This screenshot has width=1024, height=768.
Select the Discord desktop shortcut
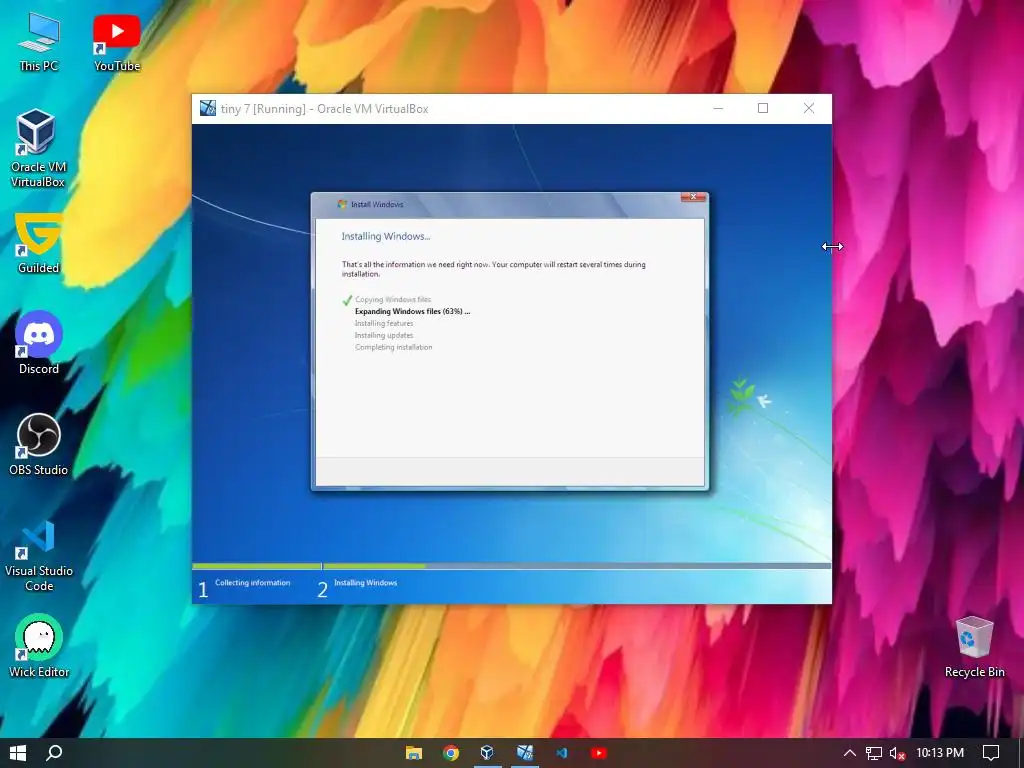39,343
